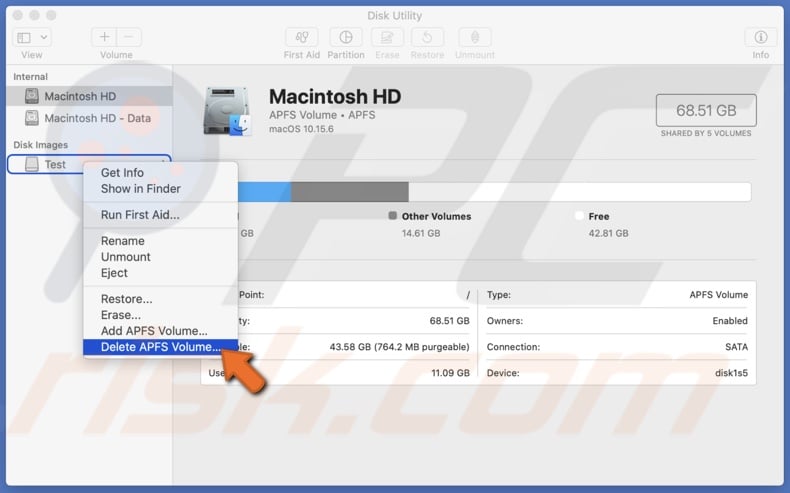Click the '68.51 GB' capacity table value

(x=449, y=321)
